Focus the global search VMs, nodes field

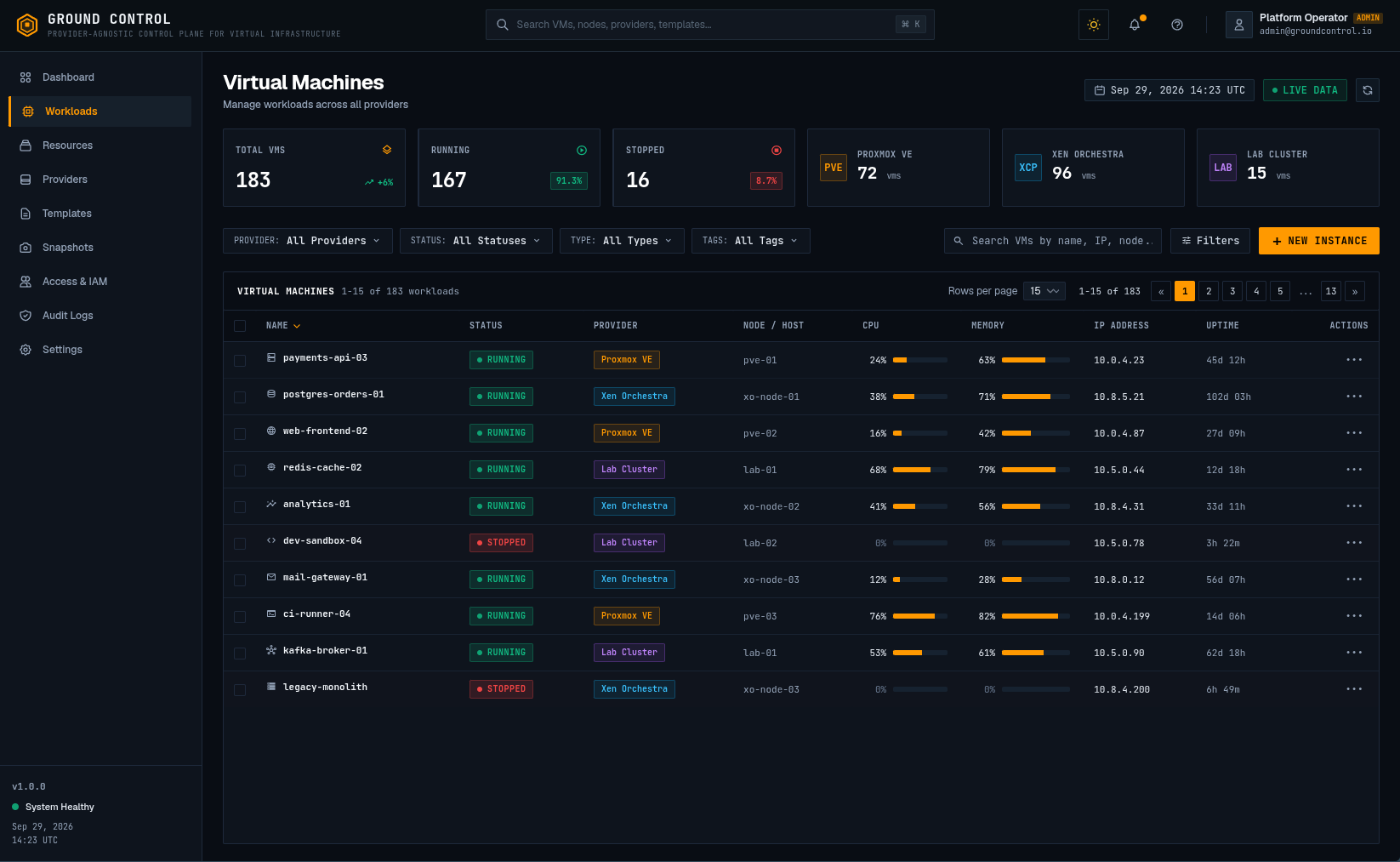point(710,25)
